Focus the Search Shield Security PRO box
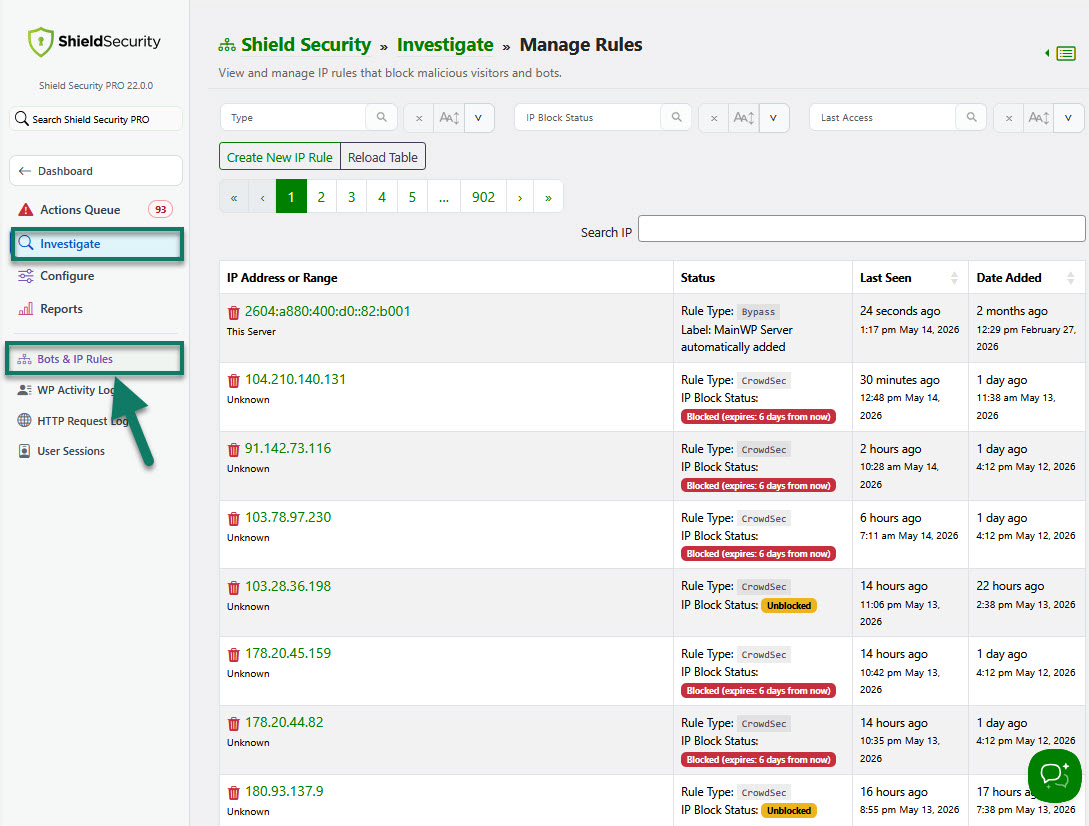 point(96,119)
